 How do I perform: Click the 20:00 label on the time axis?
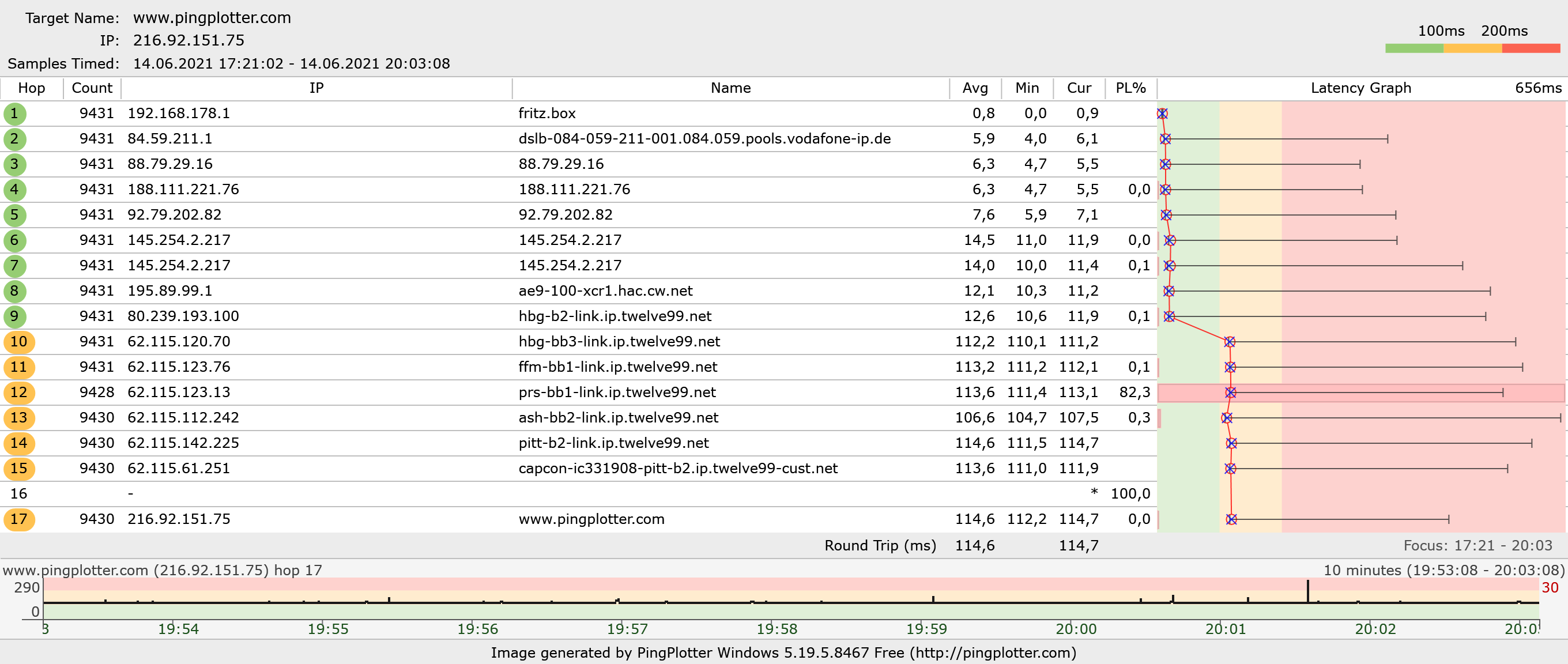1076,629
